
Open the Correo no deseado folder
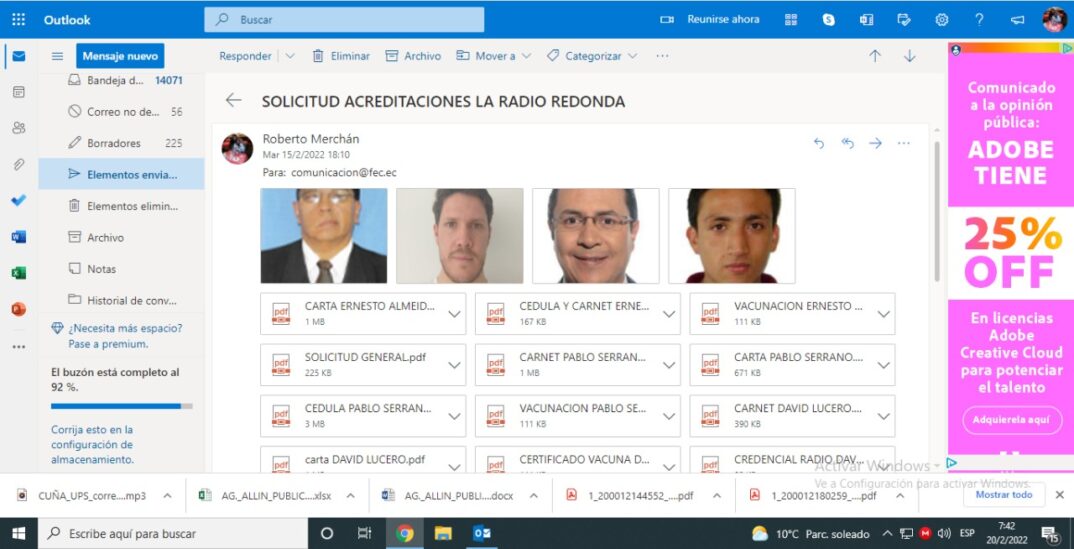click(x=121, y=112)
